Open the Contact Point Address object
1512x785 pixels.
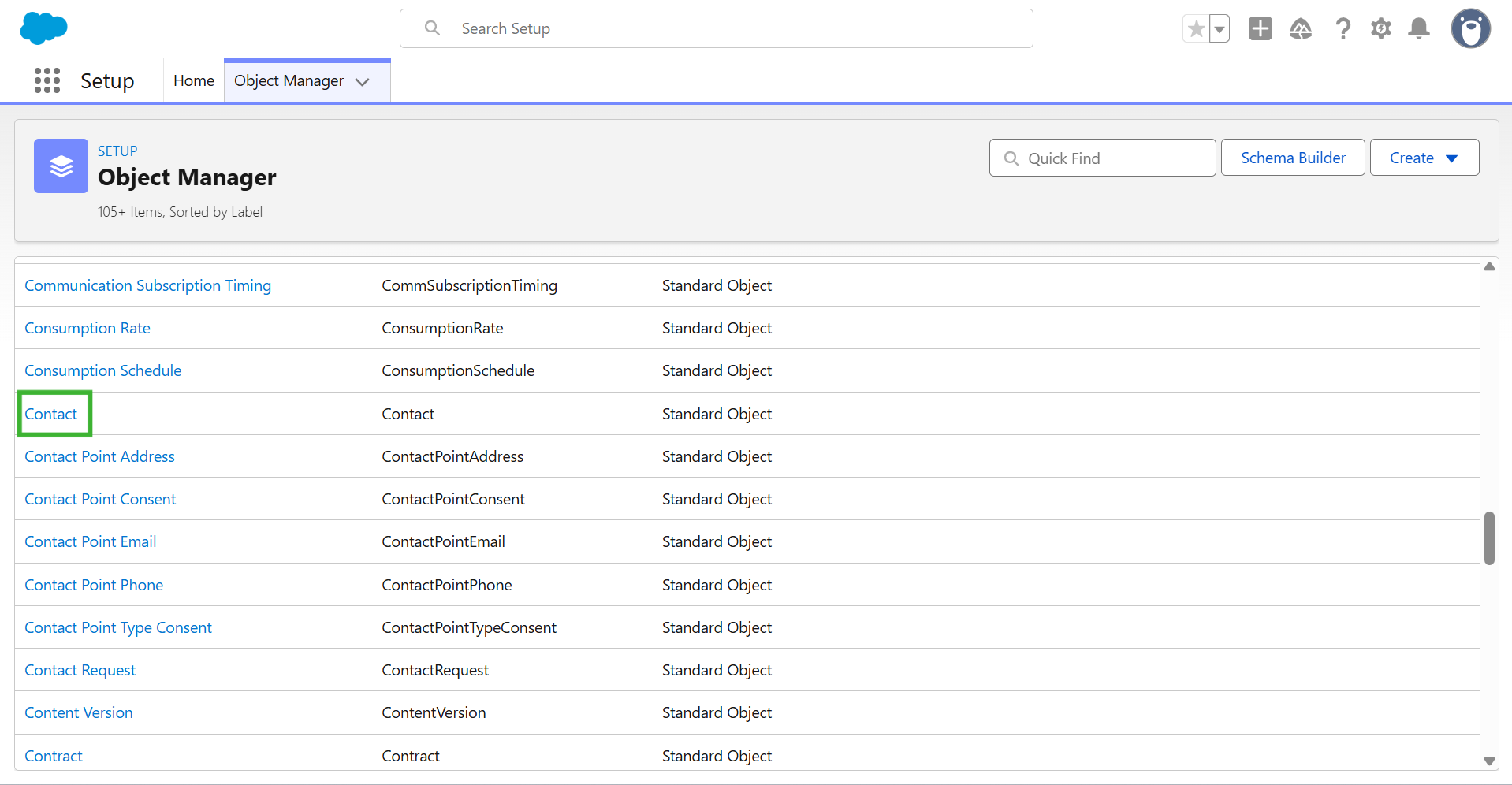pos(99,456)
